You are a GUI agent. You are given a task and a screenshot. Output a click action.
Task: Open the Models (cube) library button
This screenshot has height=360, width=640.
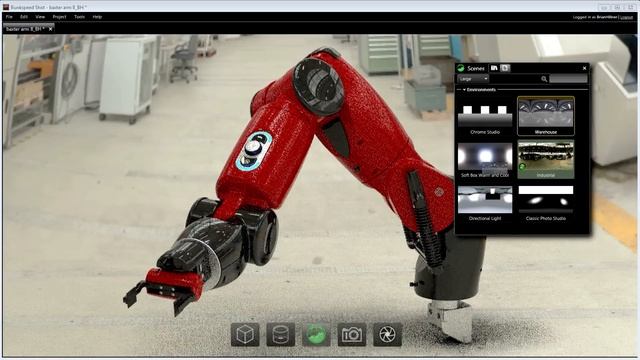245,334
